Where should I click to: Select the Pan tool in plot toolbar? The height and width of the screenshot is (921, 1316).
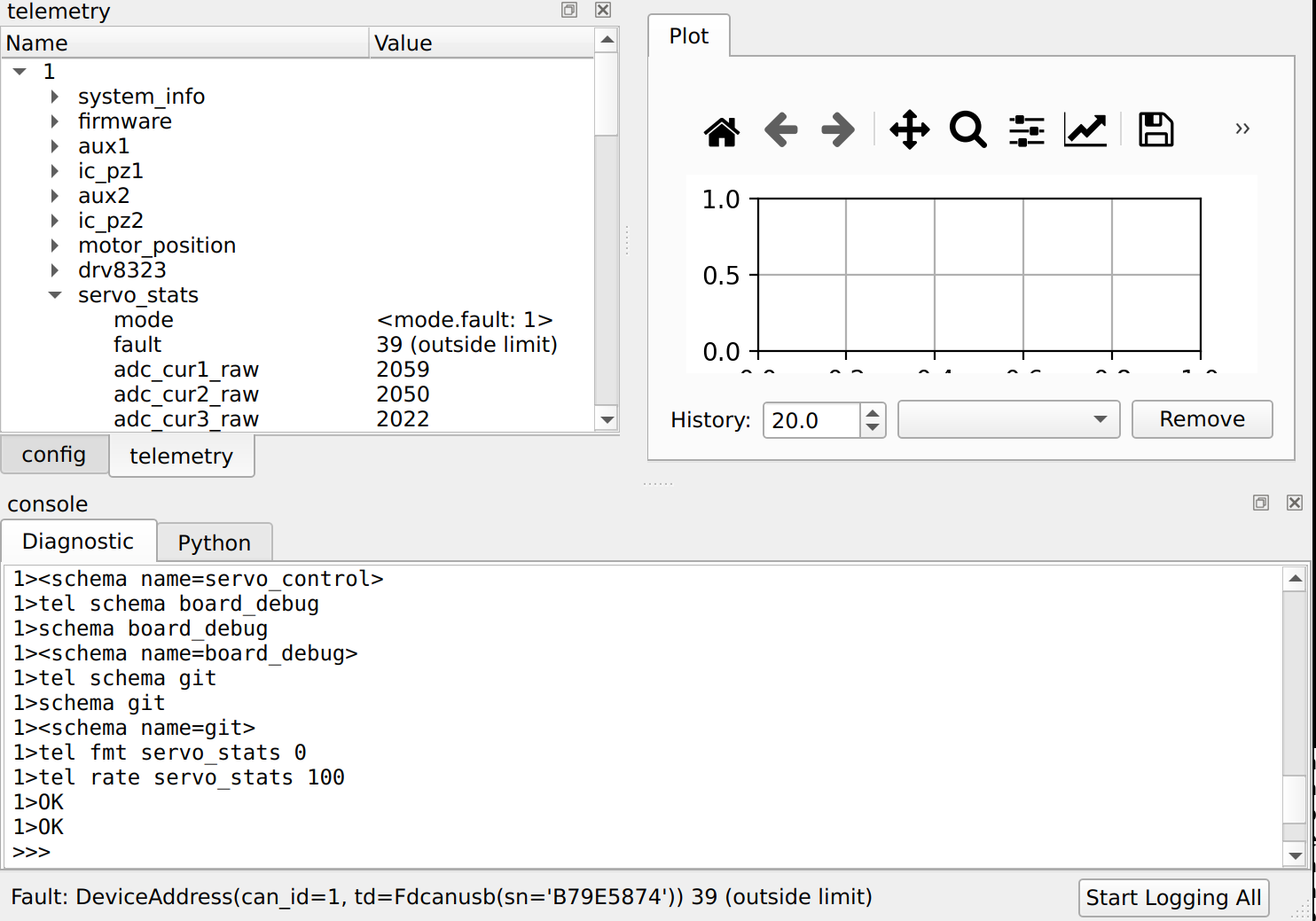pyautogui.click(x=909, y=130)
